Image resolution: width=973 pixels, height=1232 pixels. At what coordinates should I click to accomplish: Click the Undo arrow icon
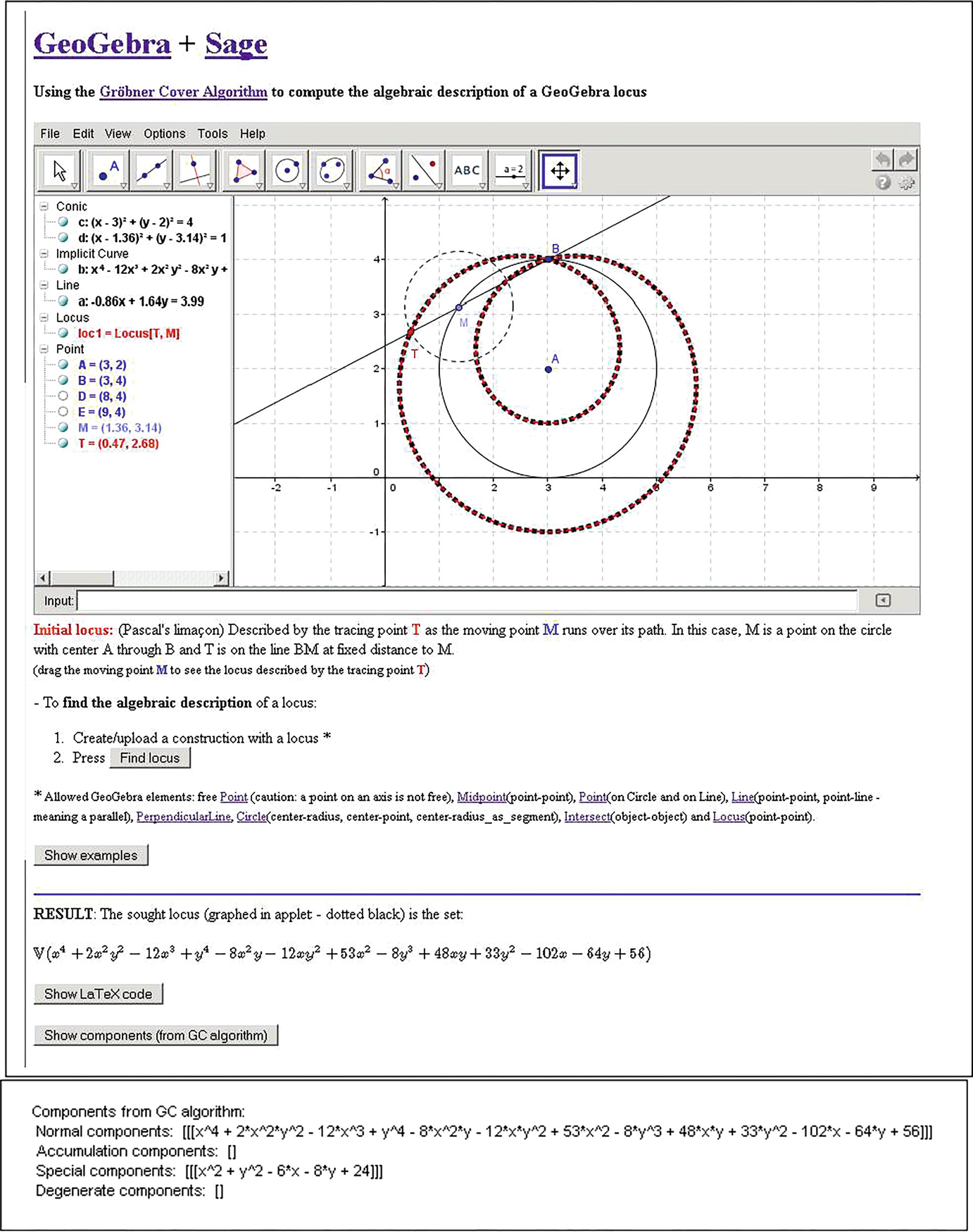tap(883, 159)
